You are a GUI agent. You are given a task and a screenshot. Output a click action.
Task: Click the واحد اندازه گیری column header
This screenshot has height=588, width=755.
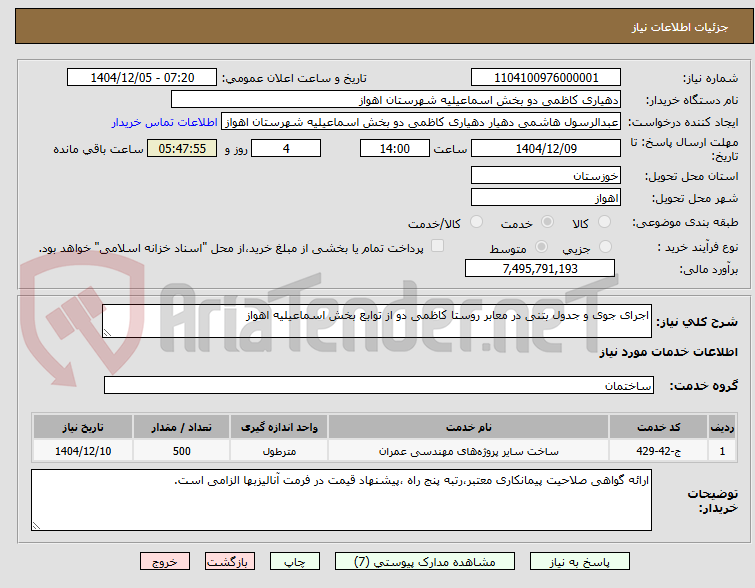coord(279,427)
